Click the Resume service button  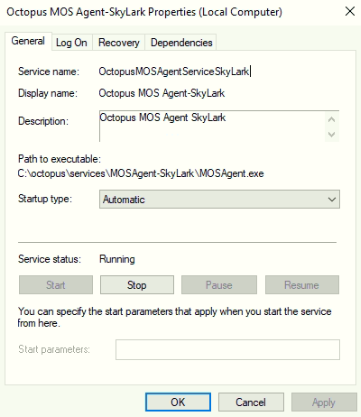[x=302, y=285]
